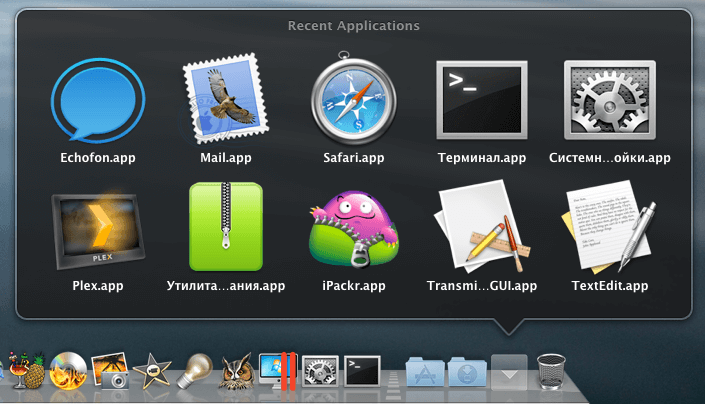Open Terminal icon in the Dock
The height and width of the screenshot is (404, 705).
coord(362,371)
